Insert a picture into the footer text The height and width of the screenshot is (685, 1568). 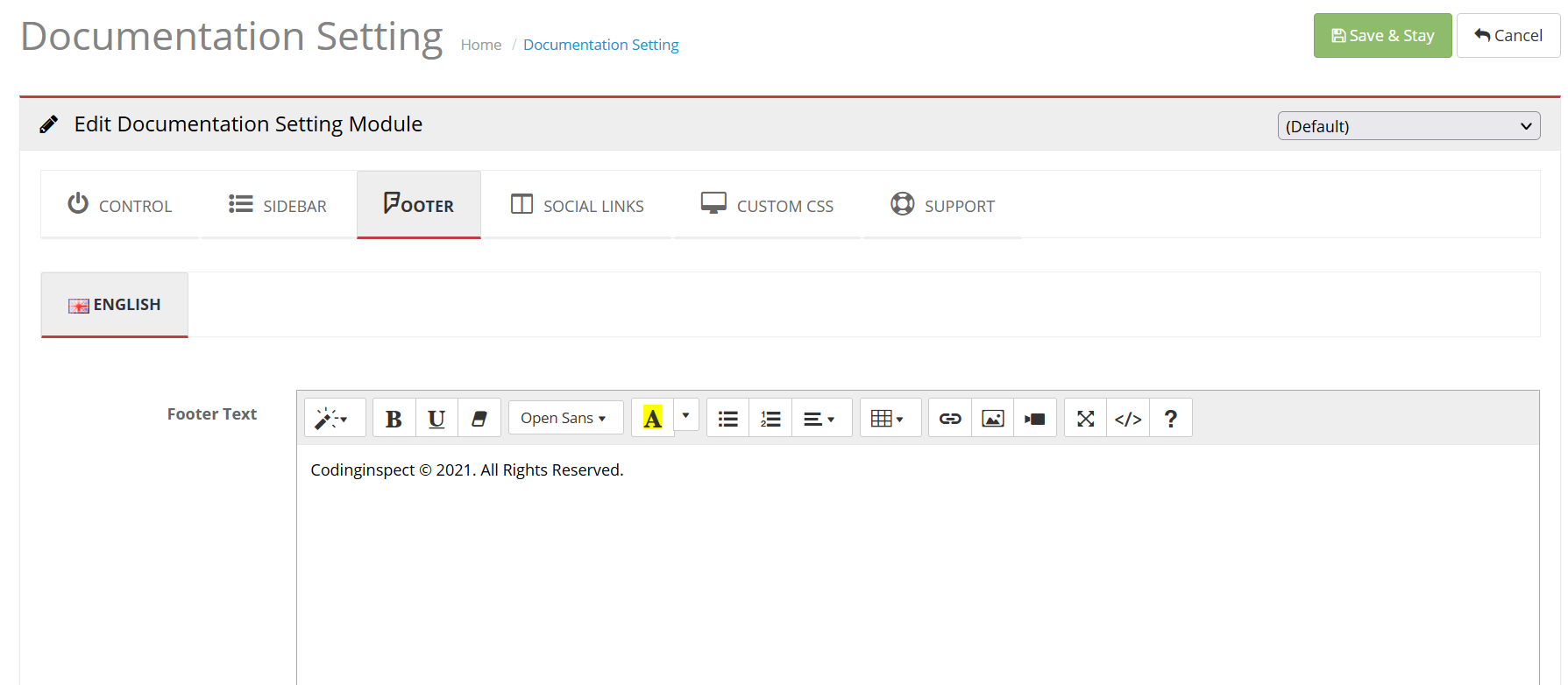click(x=992, y=419)
